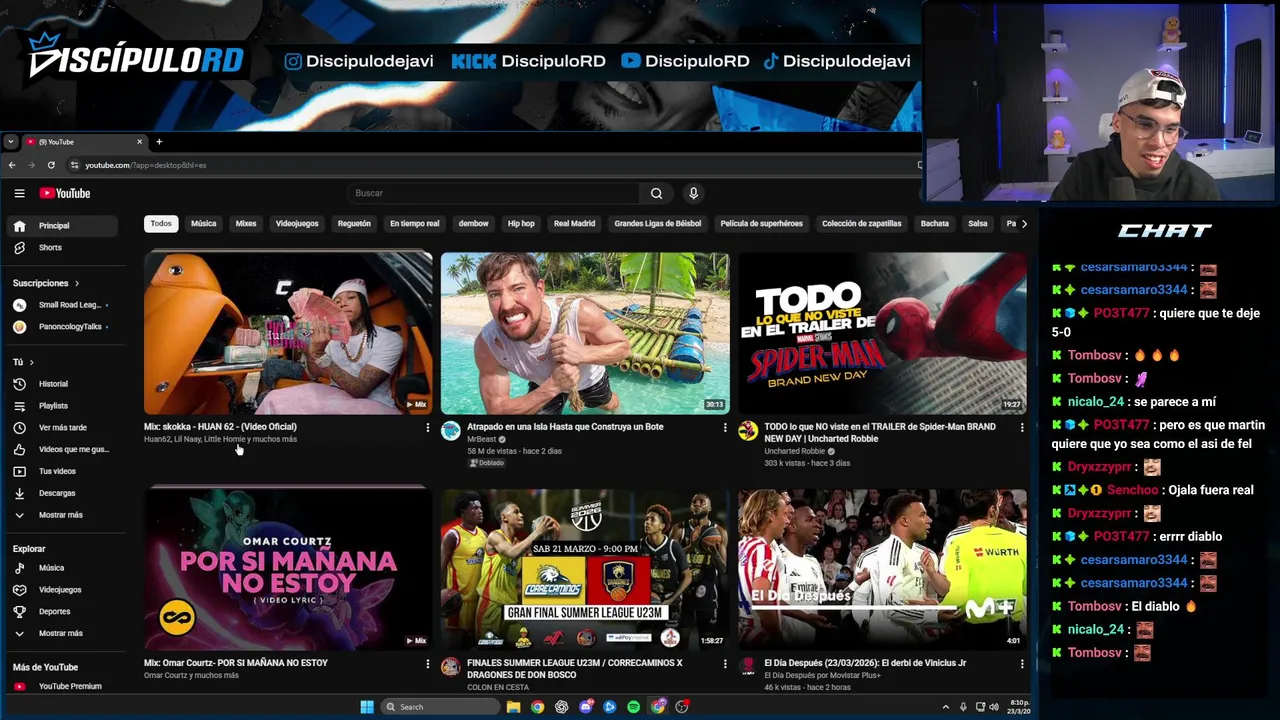Select the Videojuegos filter chip

[x=297, y=224]
